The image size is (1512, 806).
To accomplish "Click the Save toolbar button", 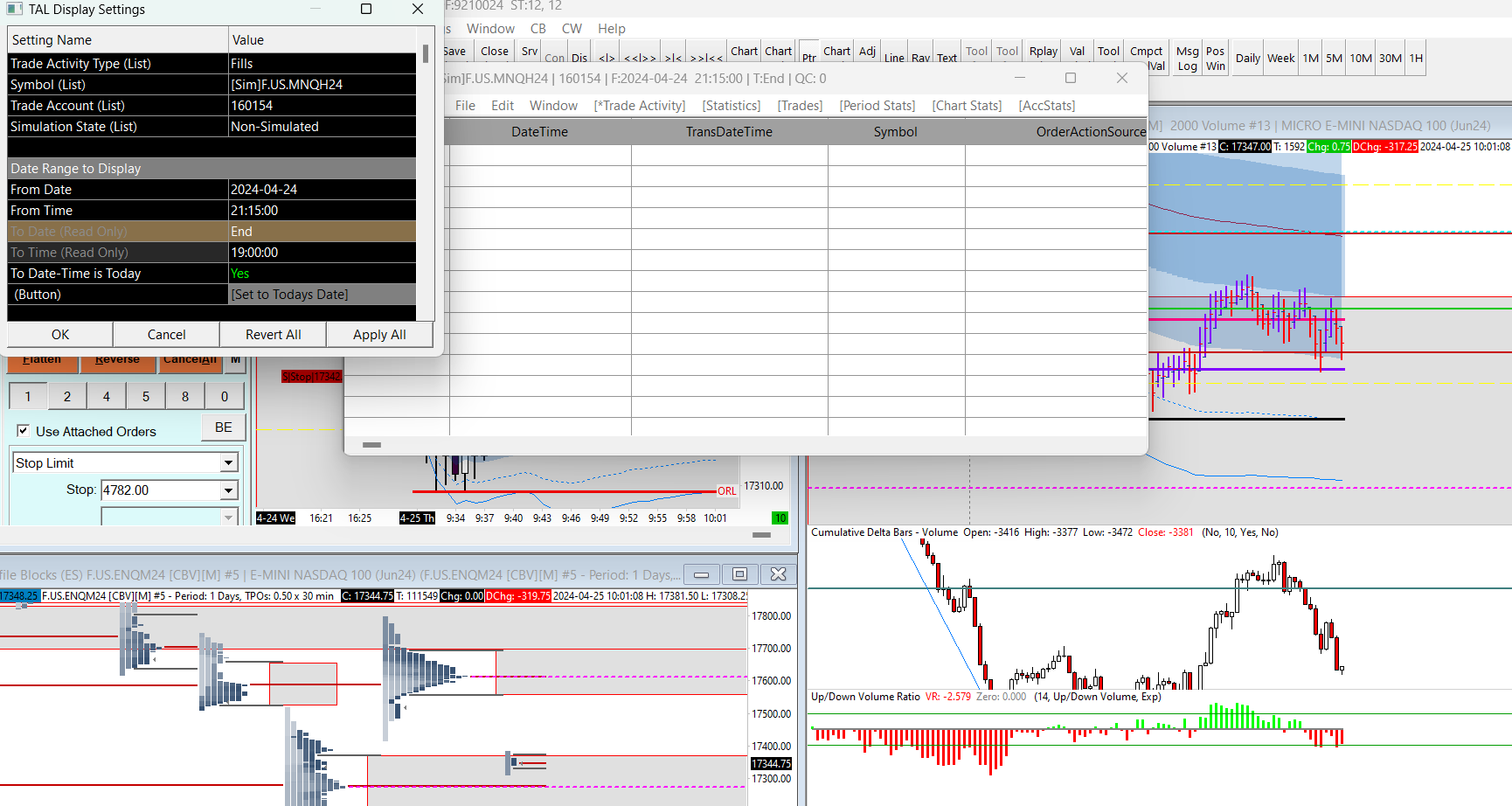I will pyautogui.click(x=457, y=52).
